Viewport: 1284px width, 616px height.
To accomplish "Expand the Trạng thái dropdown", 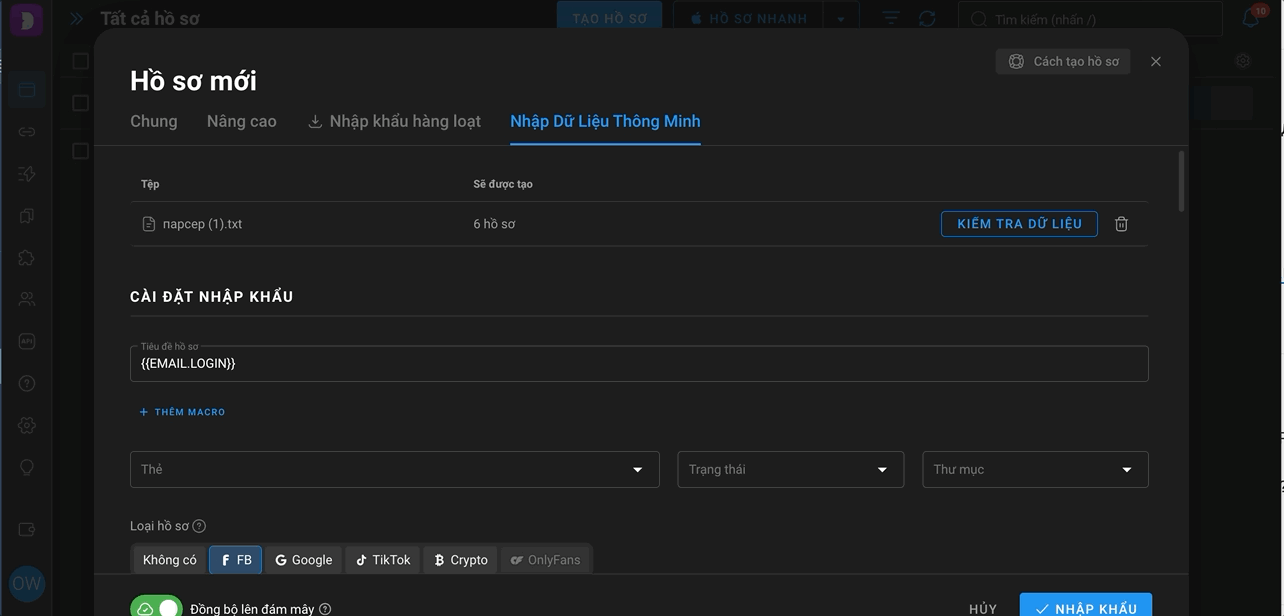I will pyautogui.click(x=791, y=469).
